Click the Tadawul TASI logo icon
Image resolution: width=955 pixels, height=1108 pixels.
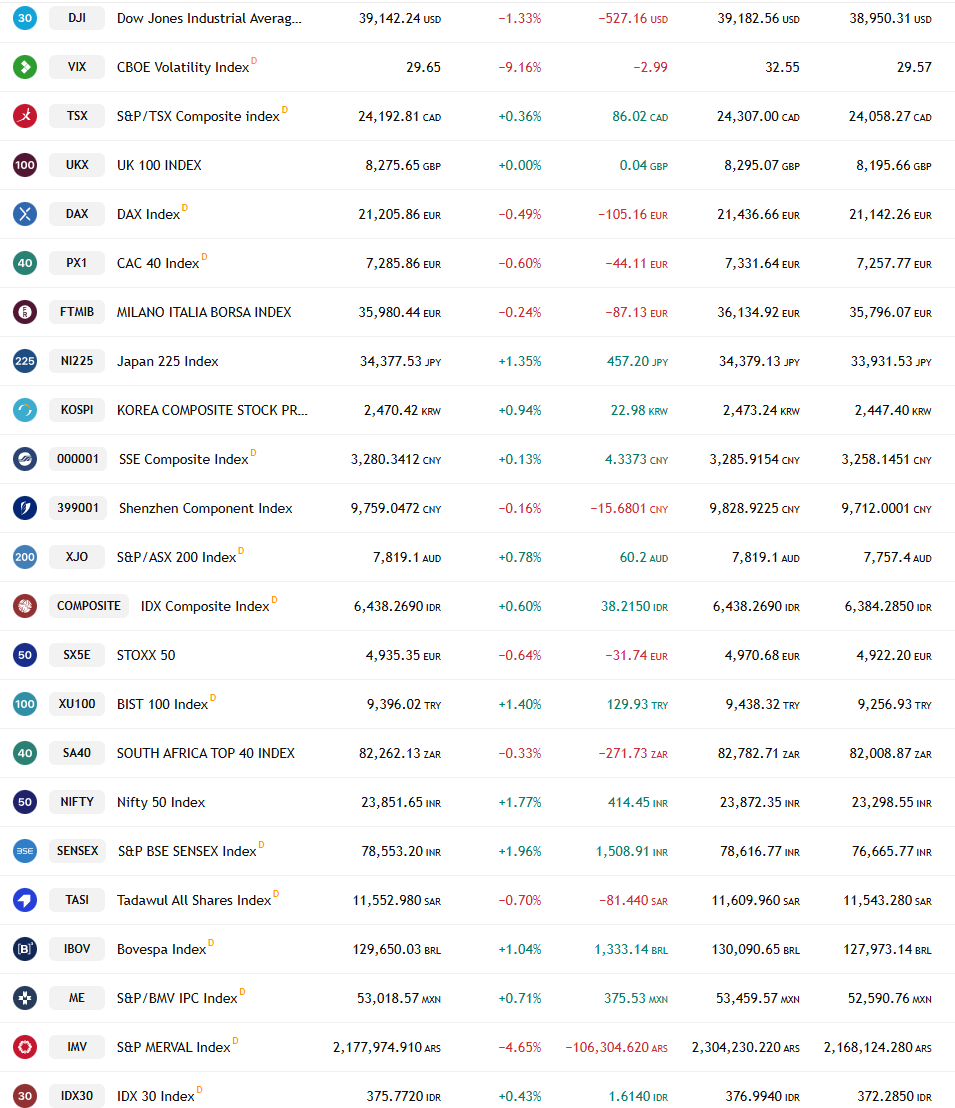(25, 900)
